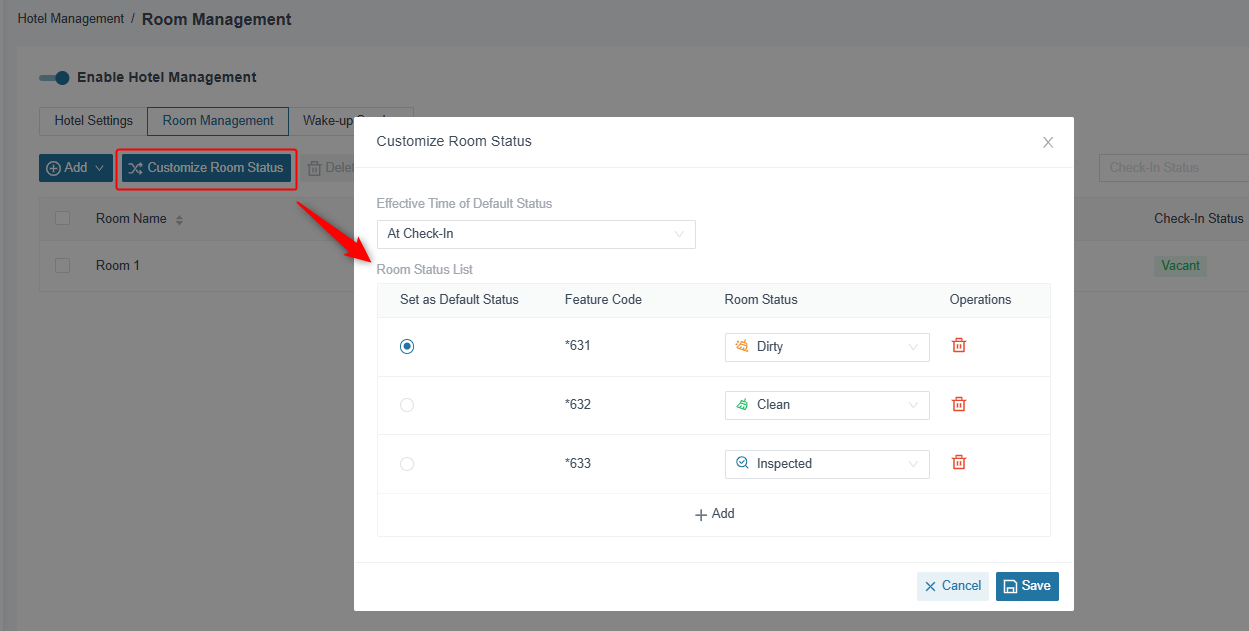Toggle Enable Hotel Management switch
The height and width of the screenshot is (631, 1249).
tap(54, 77)
